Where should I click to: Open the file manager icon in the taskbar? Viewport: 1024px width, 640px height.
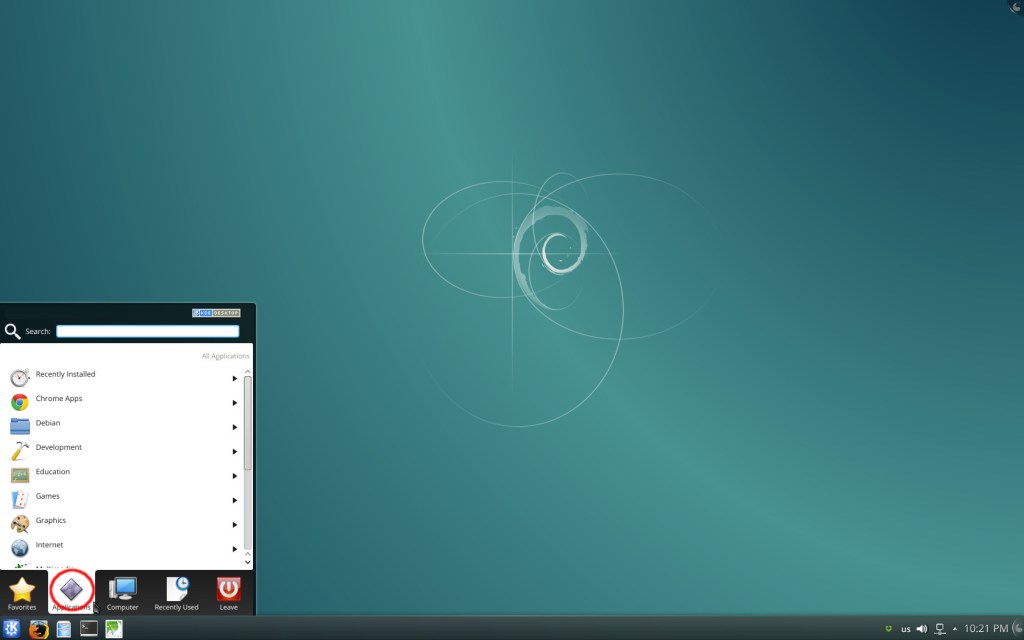(x=63, y=629)
